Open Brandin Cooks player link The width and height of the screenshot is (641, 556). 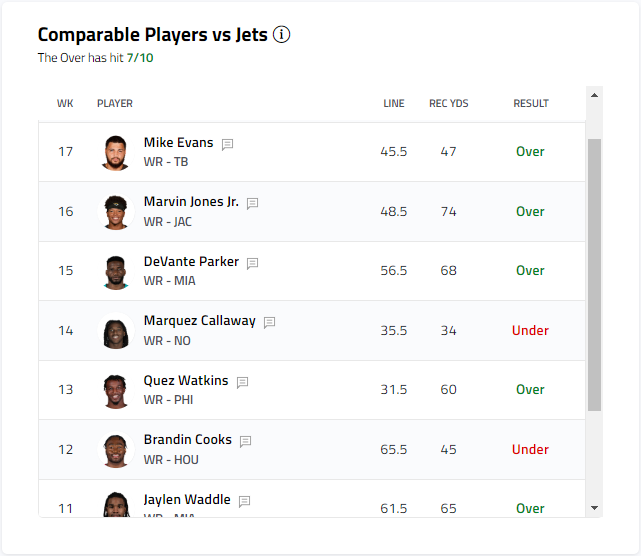(187, 440)
